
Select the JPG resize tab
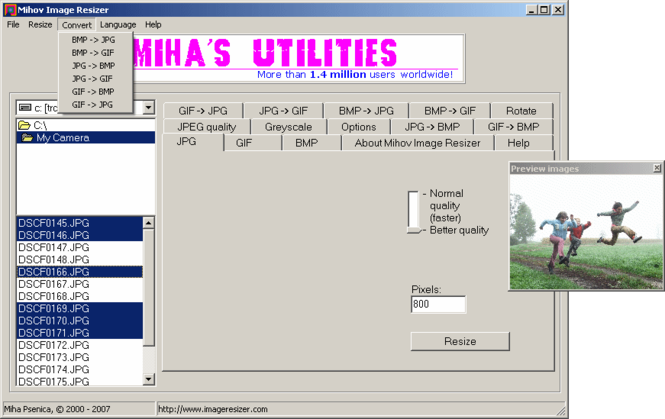click(193, 142)
